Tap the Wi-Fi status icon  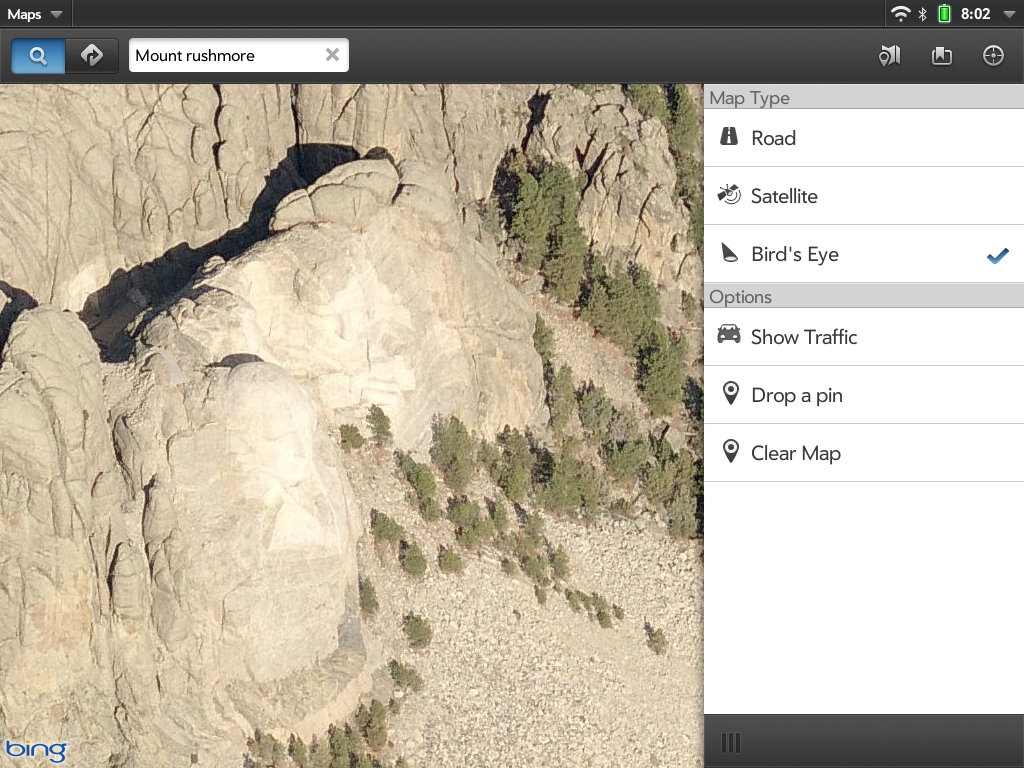(x=900, y=14)
